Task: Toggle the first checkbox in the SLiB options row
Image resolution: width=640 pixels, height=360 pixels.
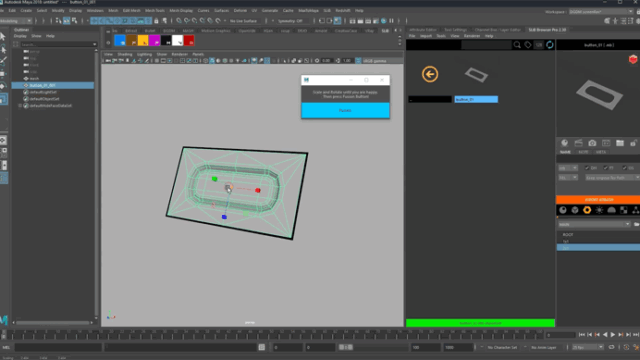Action: click(x=587, y=168)
